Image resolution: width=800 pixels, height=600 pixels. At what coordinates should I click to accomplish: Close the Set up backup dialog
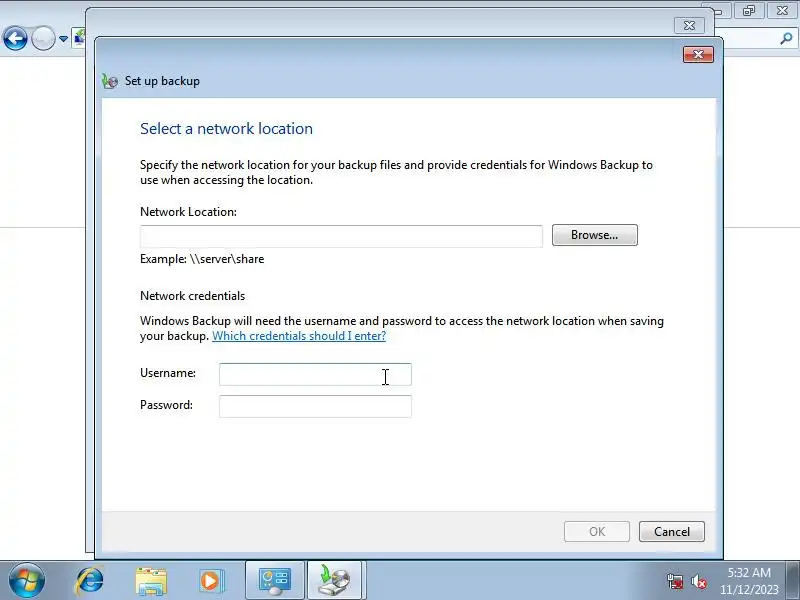pos(698,55)
